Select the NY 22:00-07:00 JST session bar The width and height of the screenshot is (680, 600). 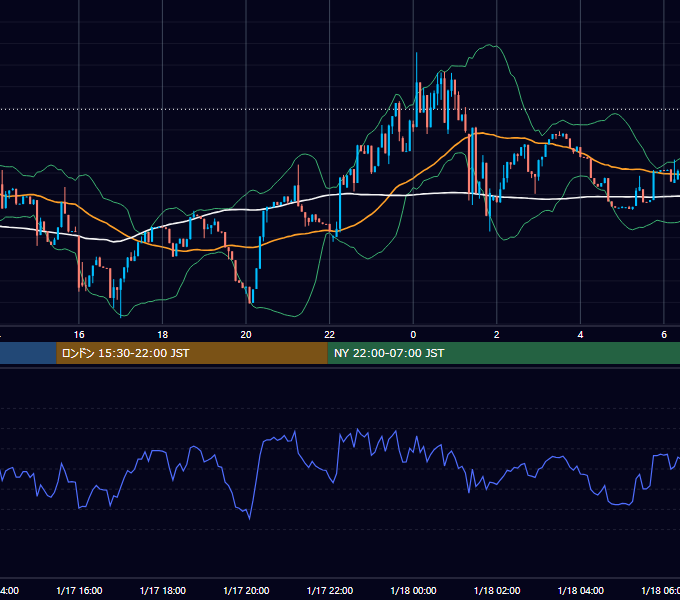(503, 353)
